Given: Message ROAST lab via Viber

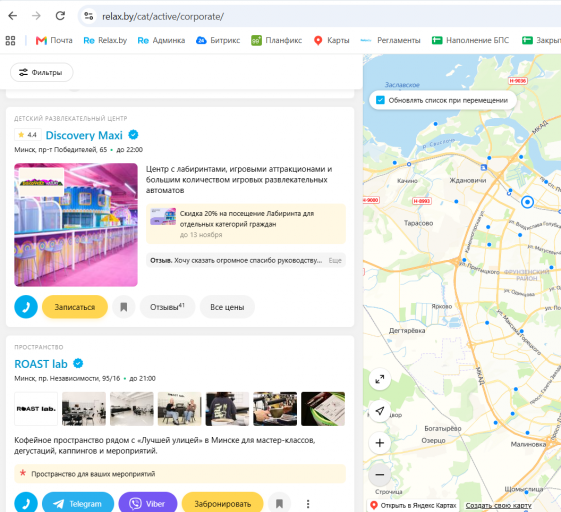Looking at the screenshot, I should (x=148, y=503).
